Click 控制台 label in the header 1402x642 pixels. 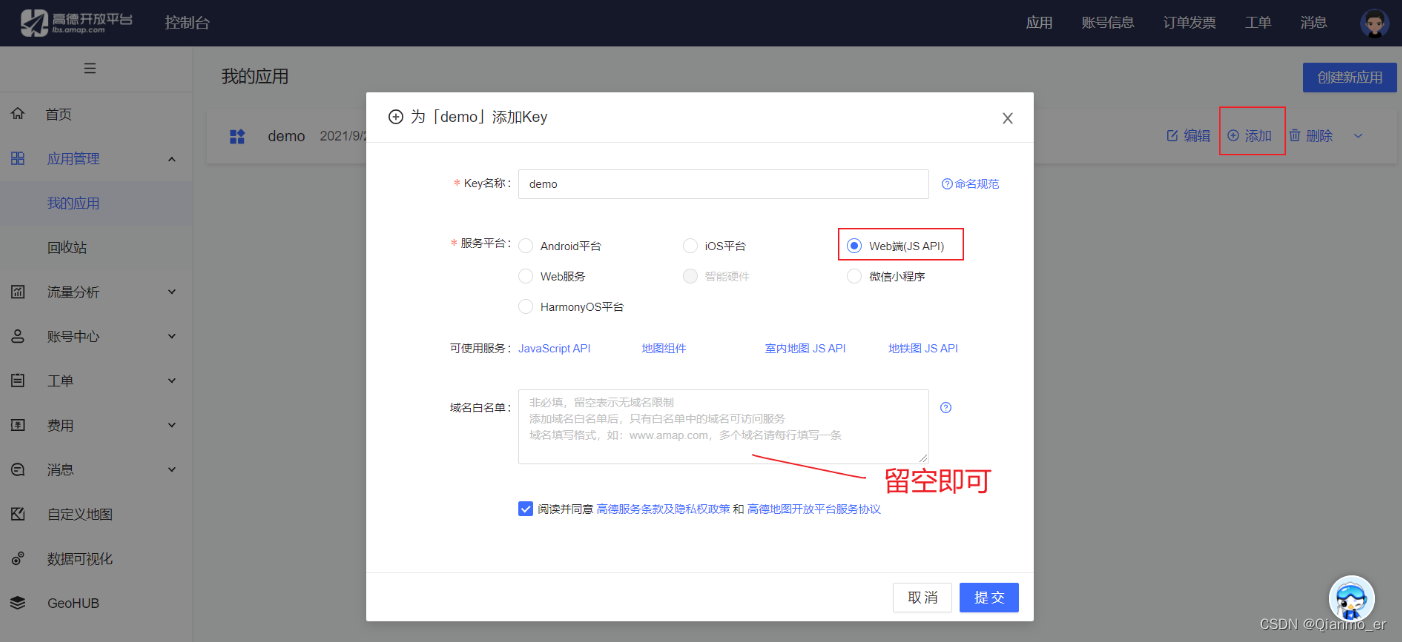pos(187,22)
